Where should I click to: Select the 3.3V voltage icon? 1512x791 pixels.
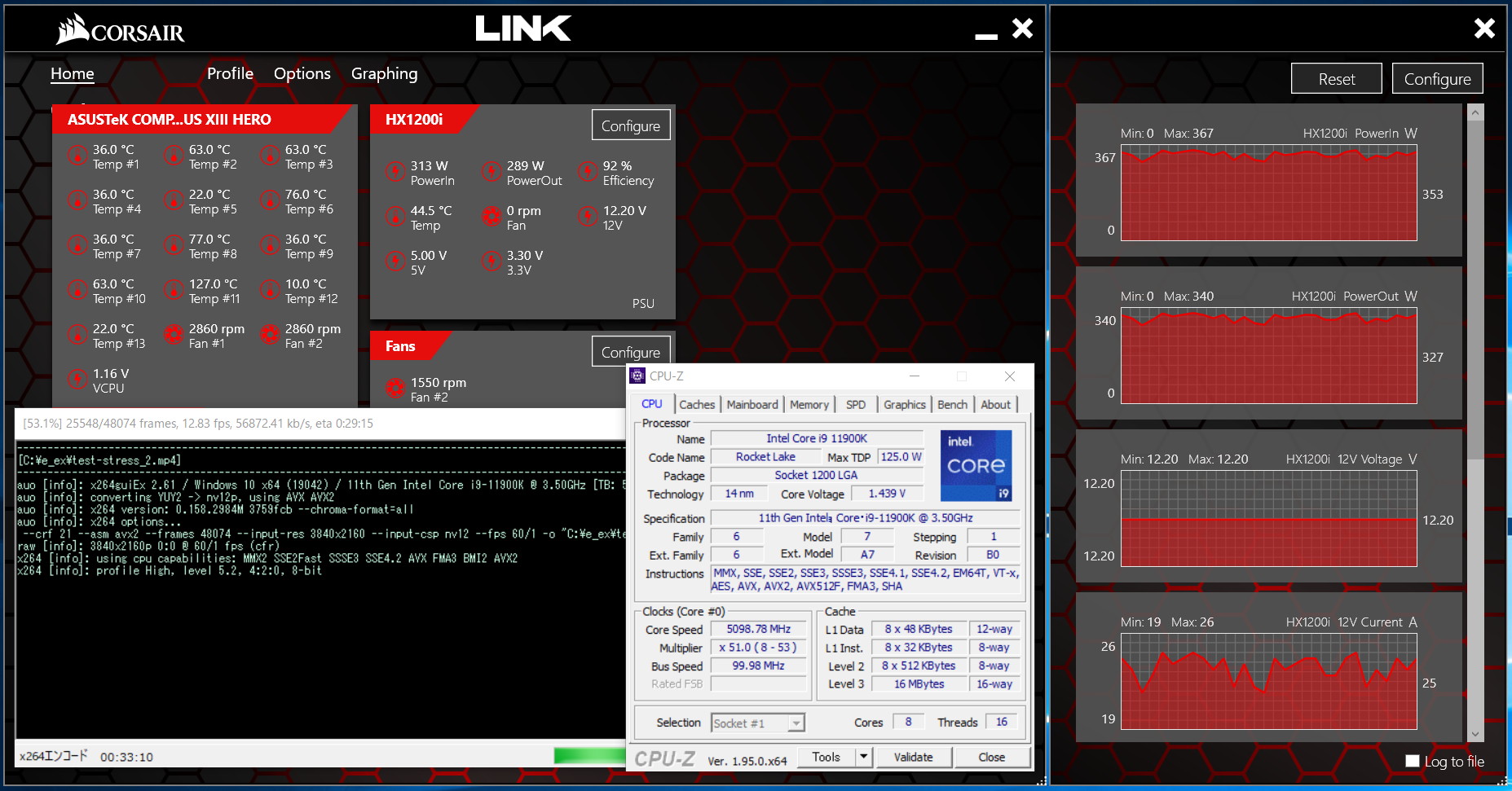492,261
